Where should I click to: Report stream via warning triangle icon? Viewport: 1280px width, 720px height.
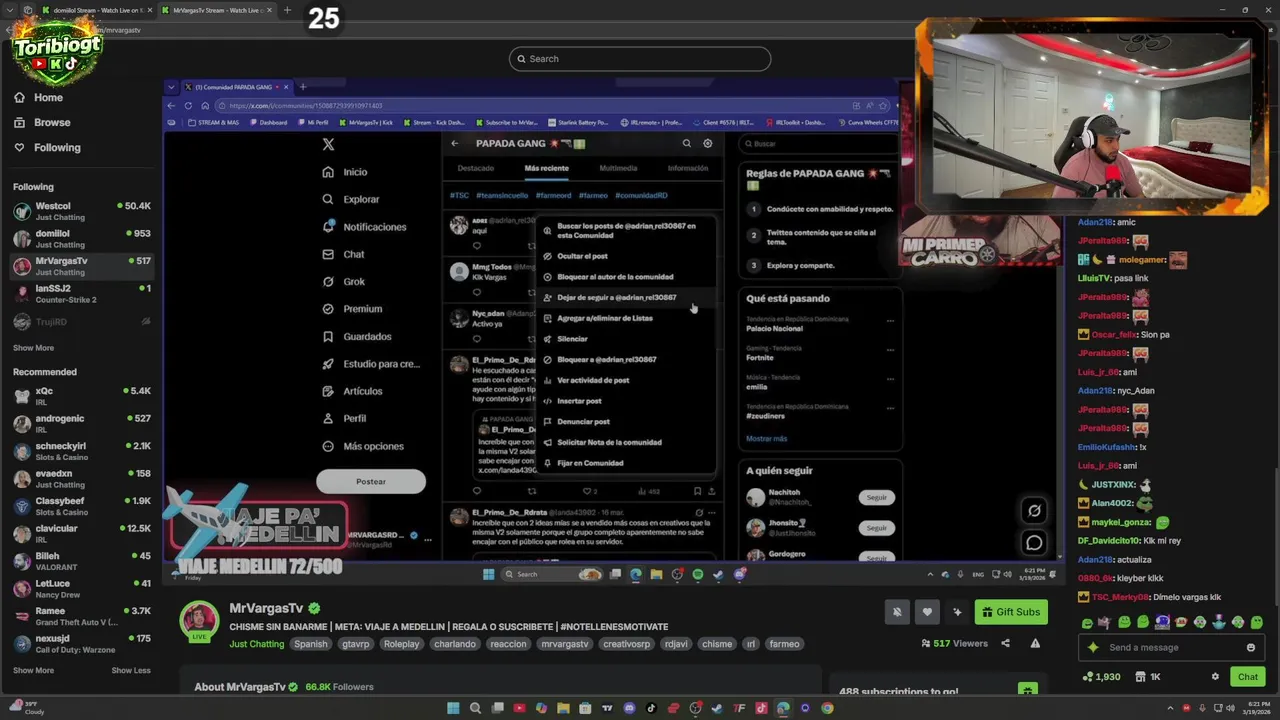[1035, 643]
